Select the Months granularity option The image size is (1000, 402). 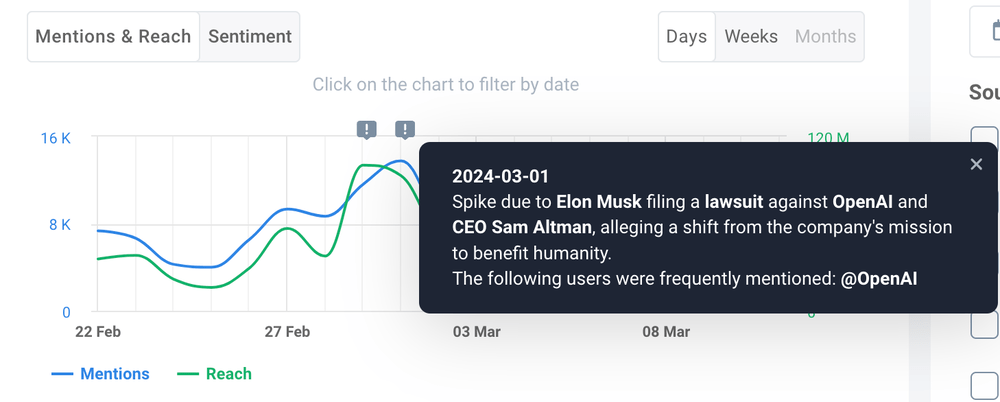pyautogui.click(x=825, y=37)
